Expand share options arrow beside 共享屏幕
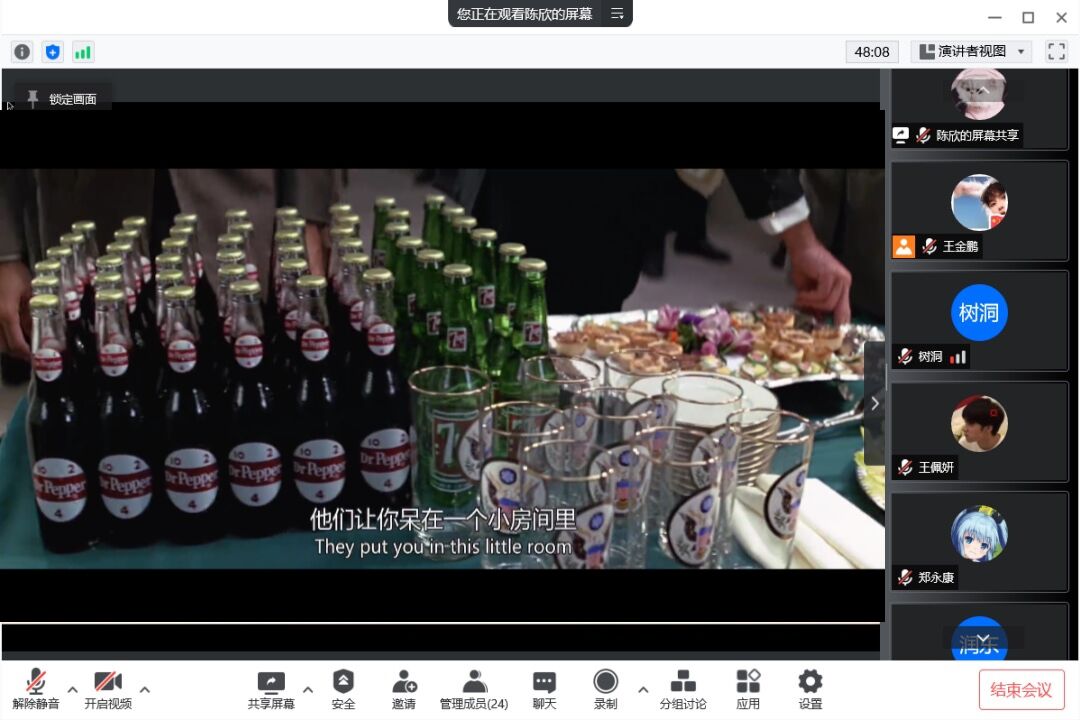The image size is (1080, 720). click(308, 689)
